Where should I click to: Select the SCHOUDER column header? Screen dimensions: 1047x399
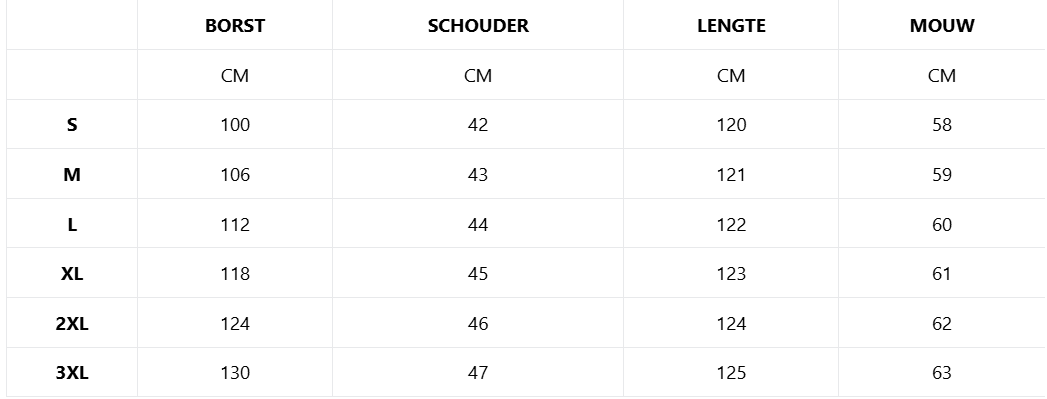(478, 25)
